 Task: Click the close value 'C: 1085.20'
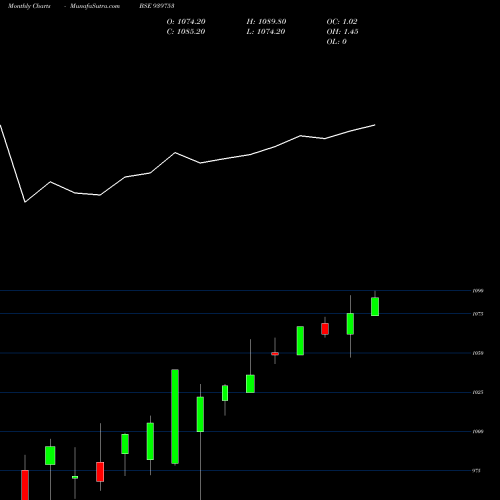(186, 32)
